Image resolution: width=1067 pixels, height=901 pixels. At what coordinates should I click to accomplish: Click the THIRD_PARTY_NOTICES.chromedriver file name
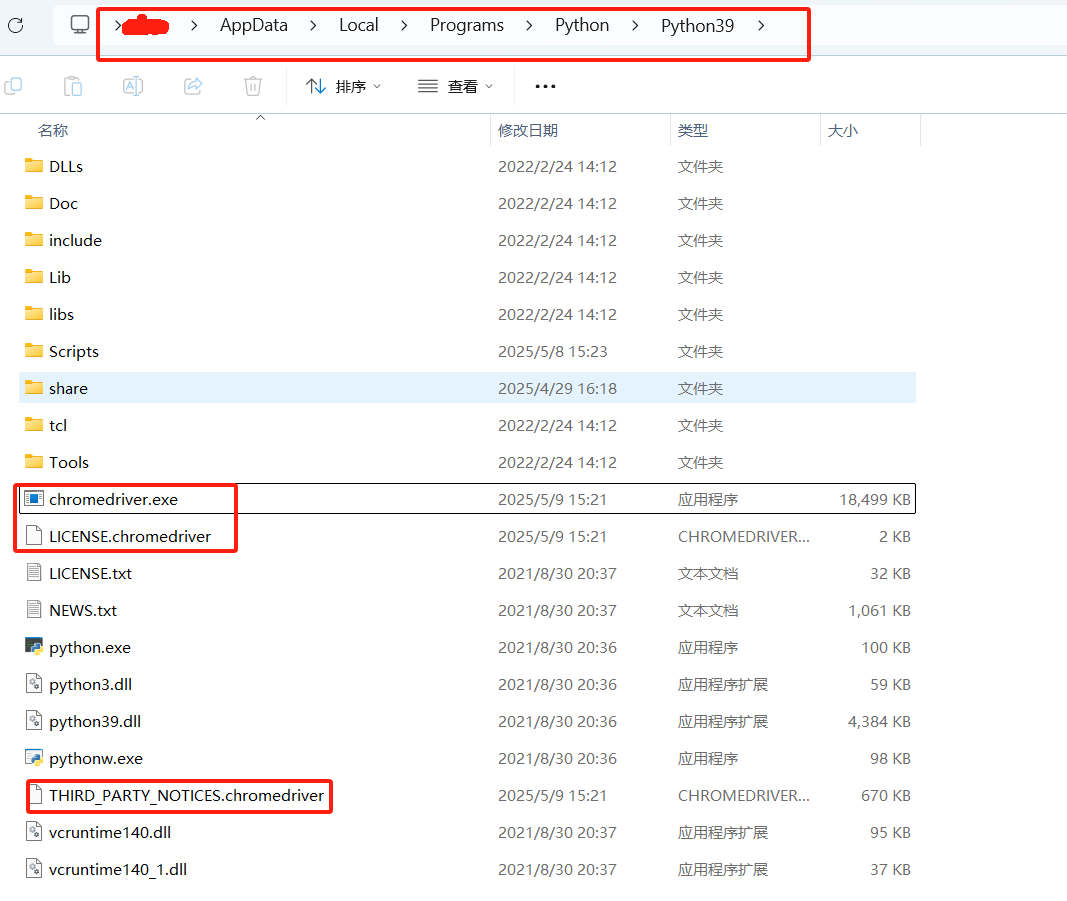point(186,796)
